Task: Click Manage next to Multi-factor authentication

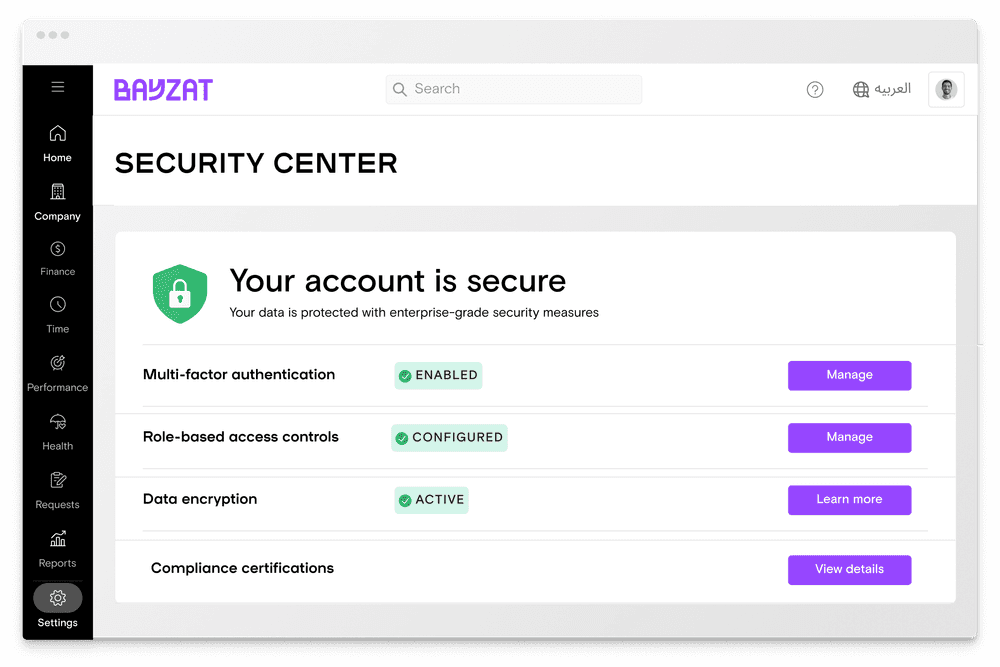Action: pyautogui.click(x=849, y=375)
